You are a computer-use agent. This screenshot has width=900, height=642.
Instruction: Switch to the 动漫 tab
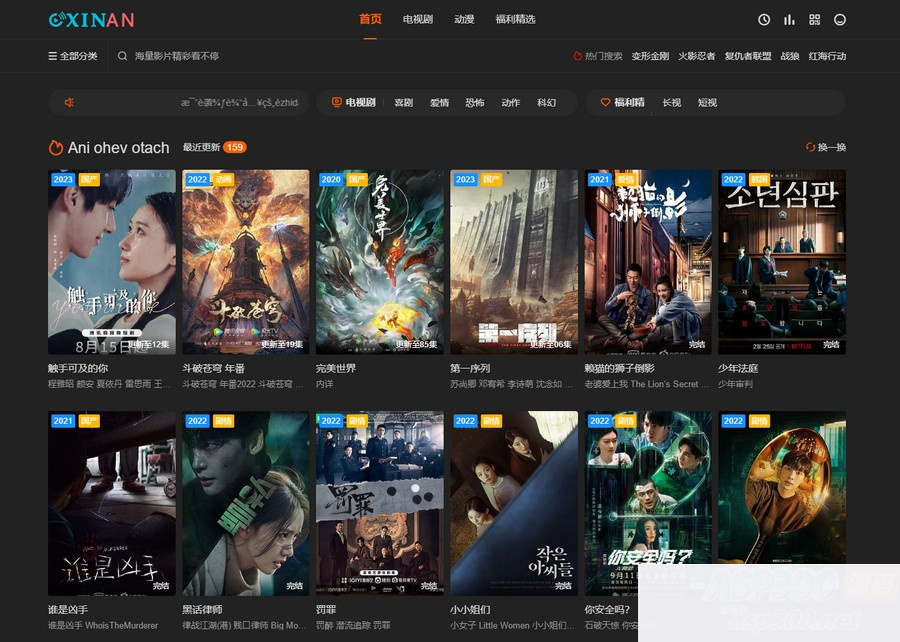464,19
